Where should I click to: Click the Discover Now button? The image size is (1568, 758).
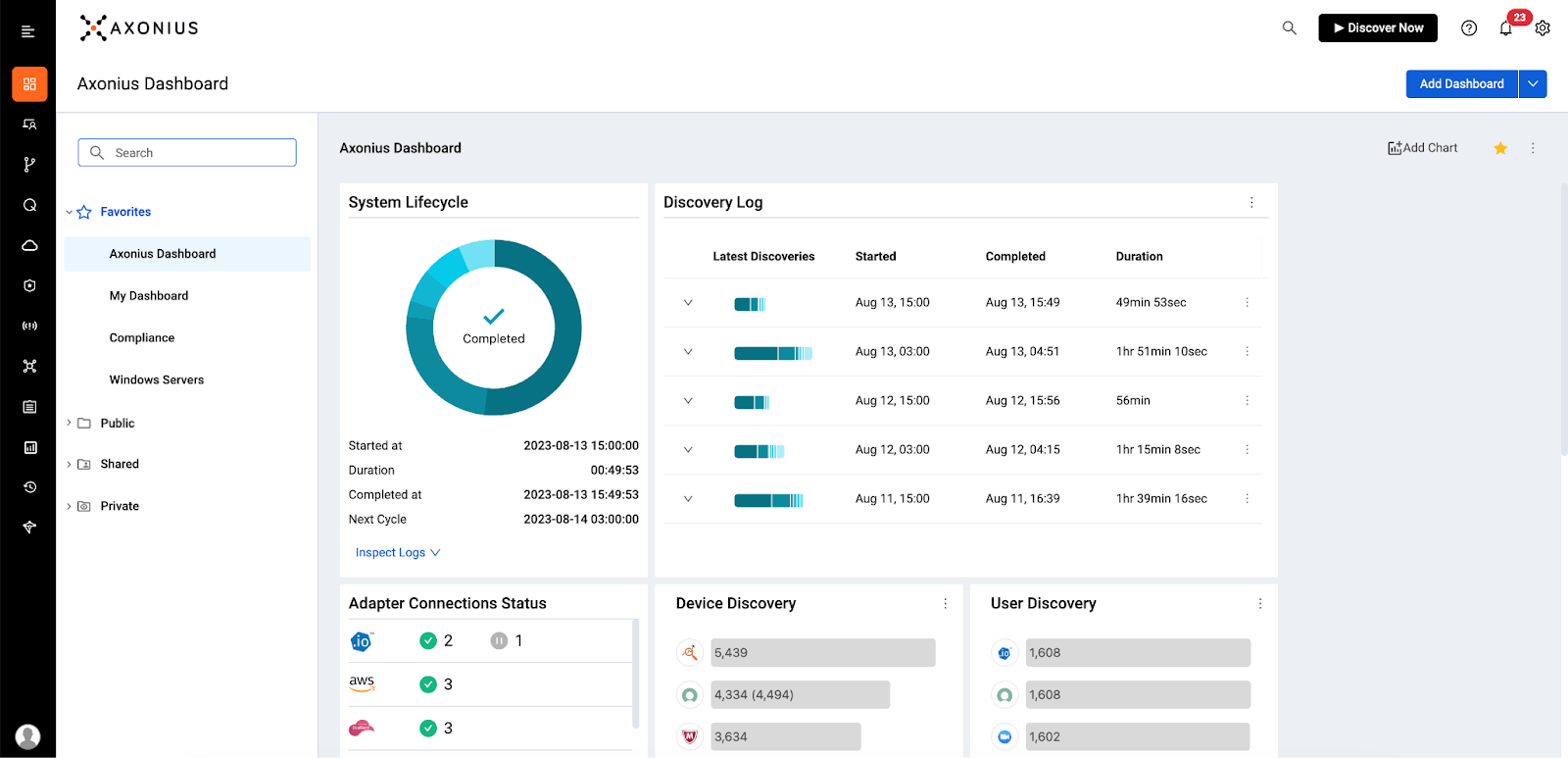pyautogui.click(x=1377, y=28)
